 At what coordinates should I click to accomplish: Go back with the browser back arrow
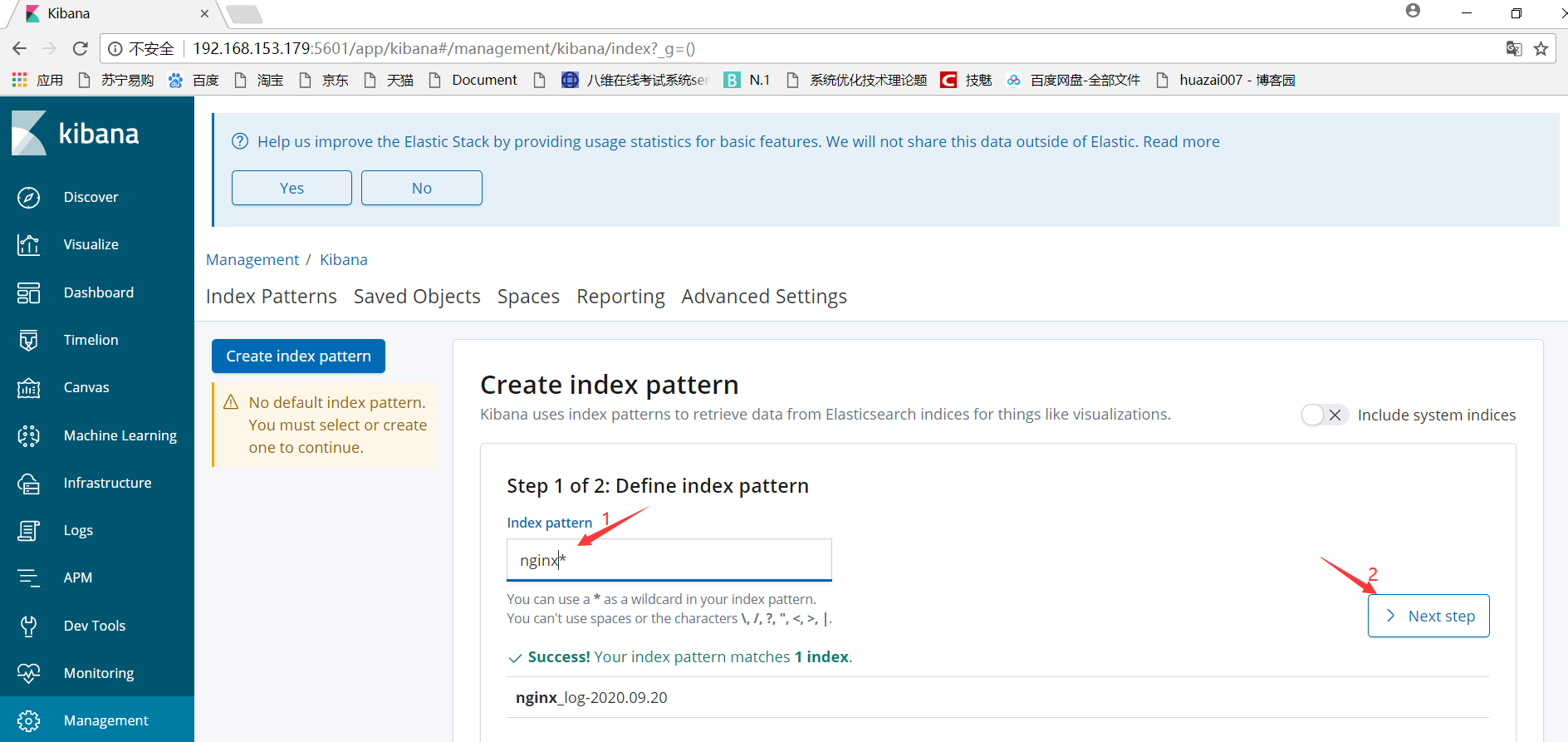click(20, 48)
